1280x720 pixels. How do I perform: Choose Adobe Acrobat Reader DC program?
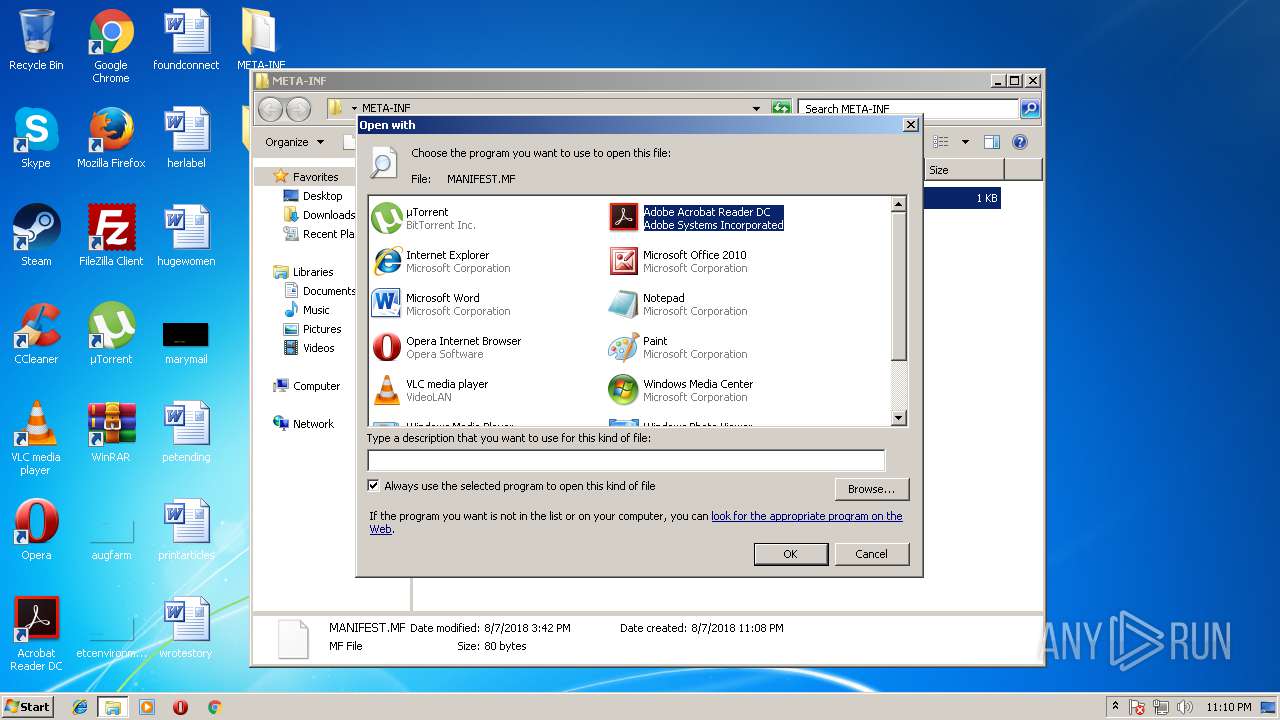pyautogui.click(x=697, y=218)
